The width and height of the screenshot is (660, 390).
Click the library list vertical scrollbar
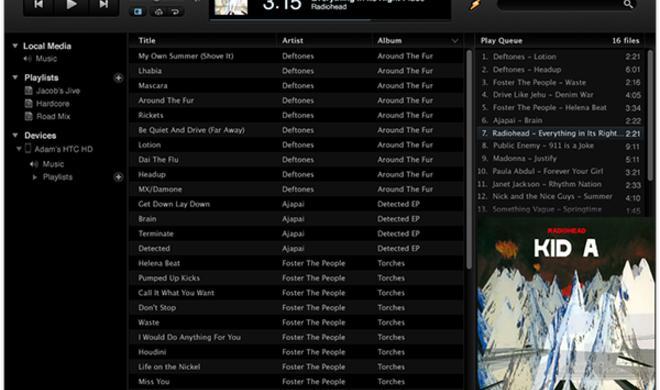[469, 160]
